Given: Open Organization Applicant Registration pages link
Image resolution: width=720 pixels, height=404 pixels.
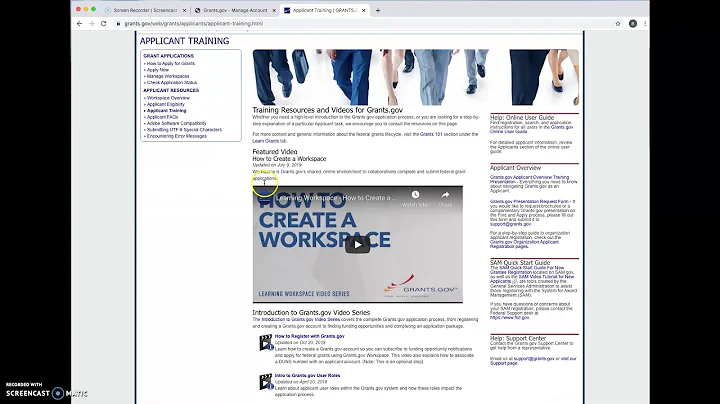Looking at the screenshot, I should [x=524, y=244].
